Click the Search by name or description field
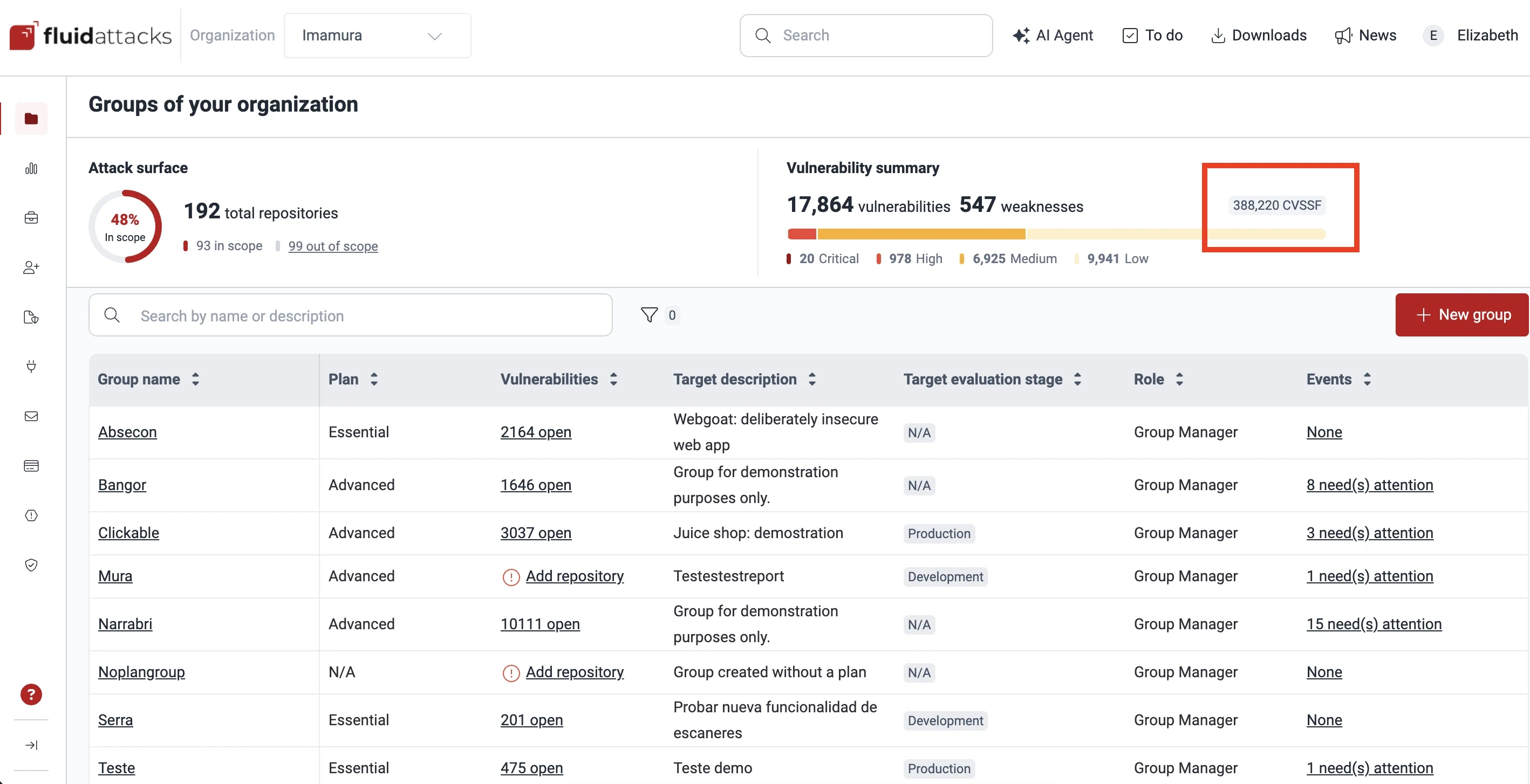This screenshot has width=1530, height=784. pyautogui.click(x=351, y=315)
